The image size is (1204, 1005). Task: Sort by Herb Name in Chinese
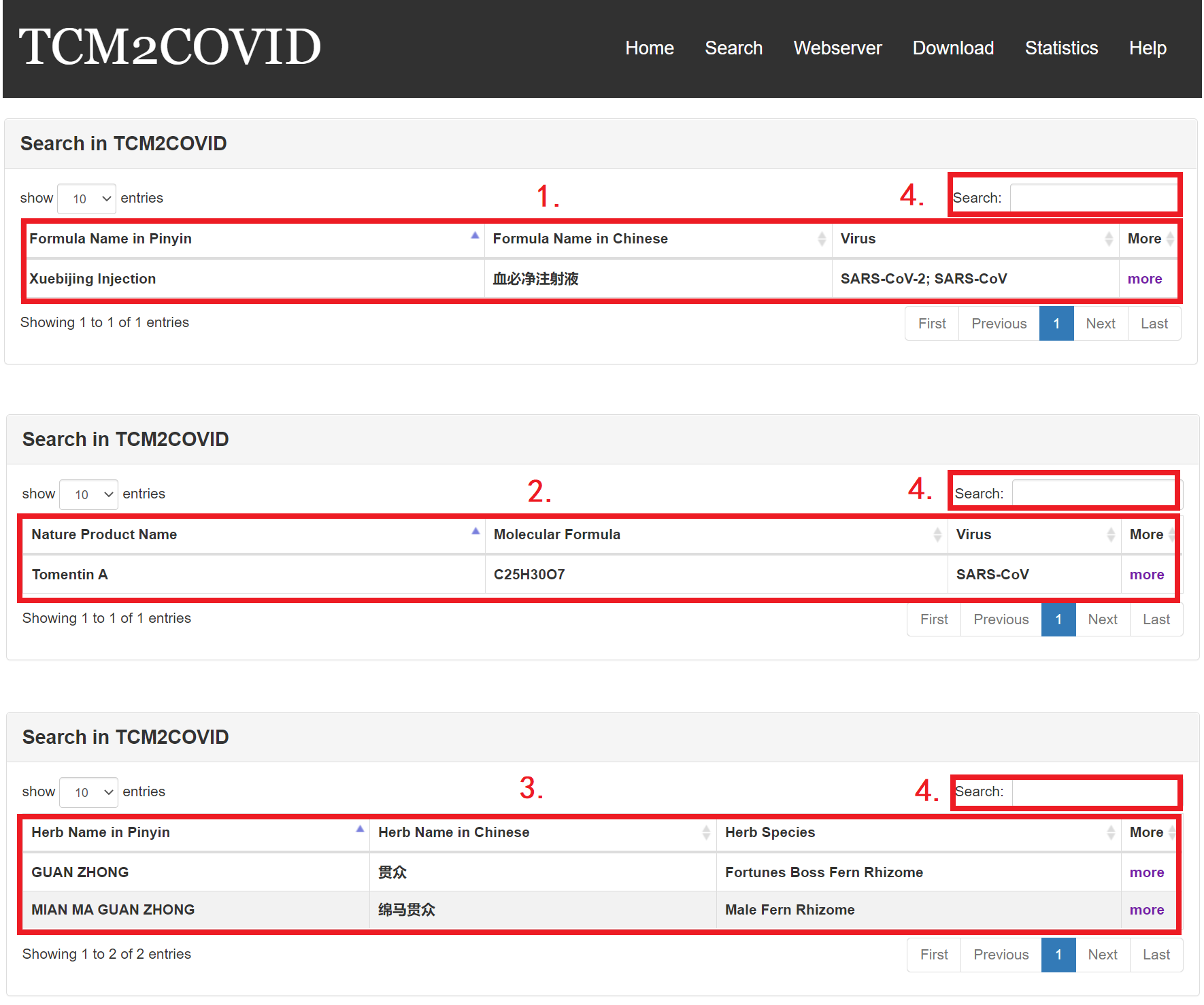(706, 832)
